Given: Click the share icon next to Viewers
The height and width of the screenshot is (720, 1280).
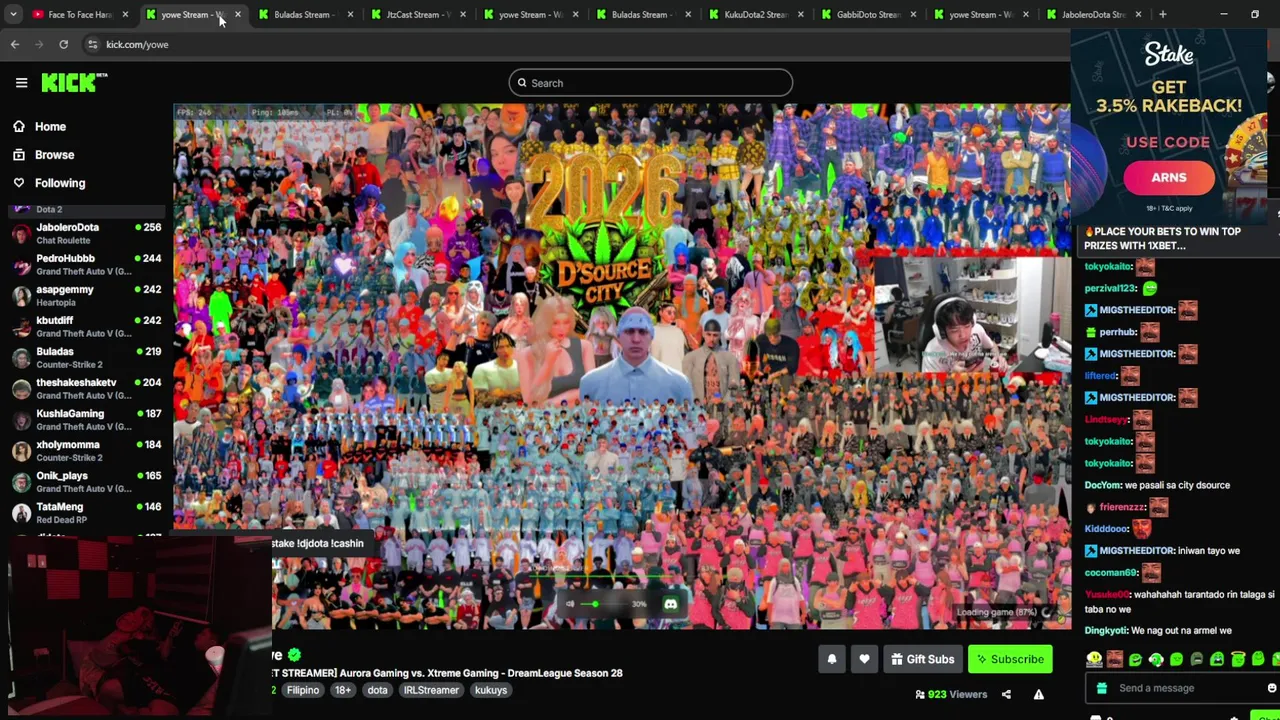Looking at the screenshot, I should point(1006,694).
